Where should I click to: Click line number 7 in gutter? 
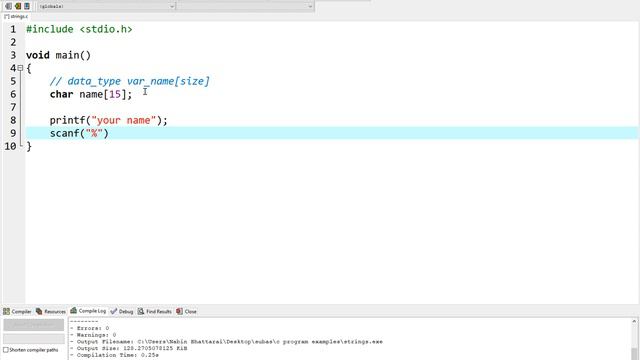13,107
